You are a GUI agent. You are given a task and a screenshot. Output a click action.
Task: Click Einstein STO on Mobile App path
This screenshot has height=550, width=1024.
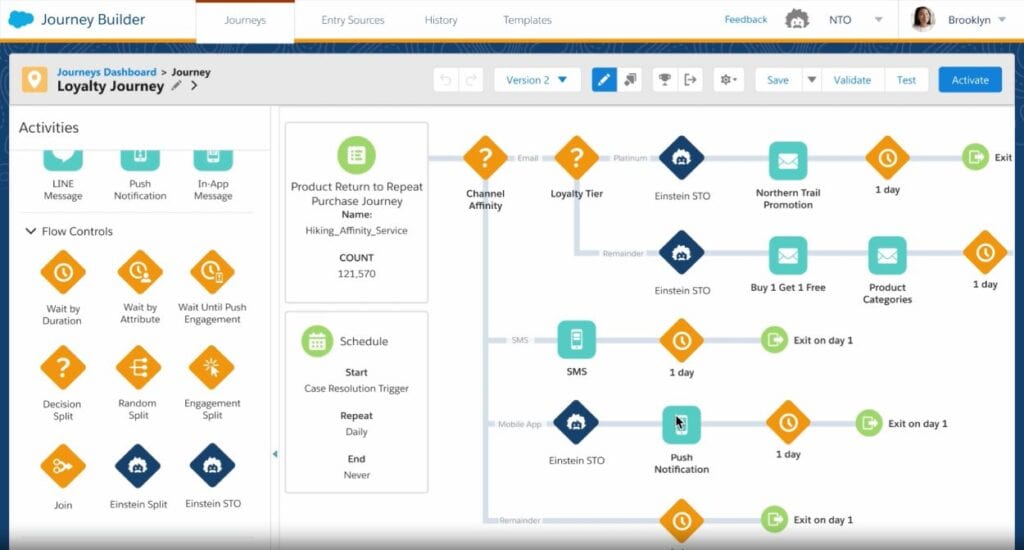[576, 423]
